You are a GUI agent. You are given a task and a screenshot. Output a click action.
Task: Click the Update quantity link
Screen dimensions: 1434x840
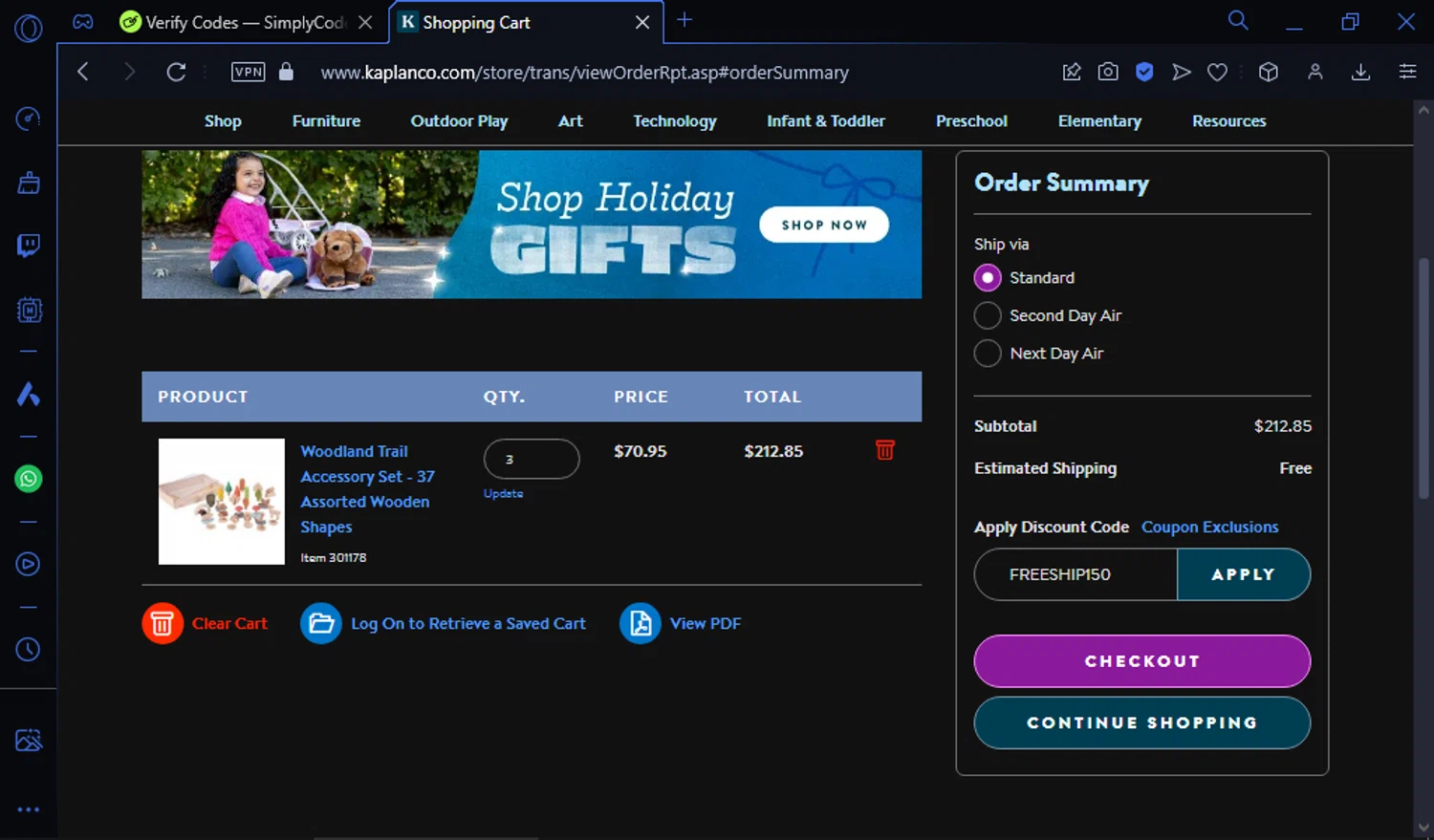[x=503, y=494]
